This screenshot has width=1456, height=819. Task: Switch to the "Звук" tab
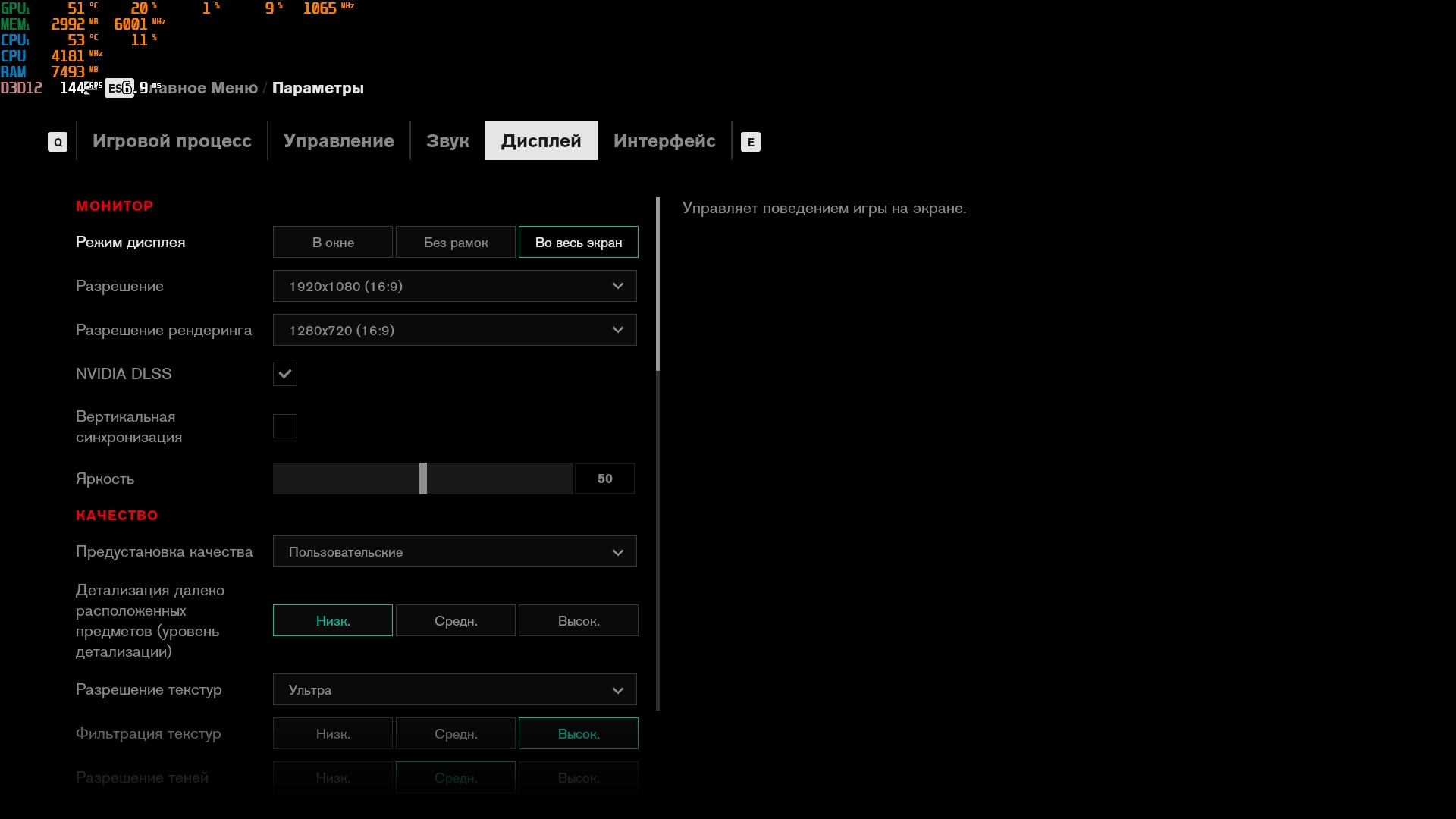(x=447, y=141)
